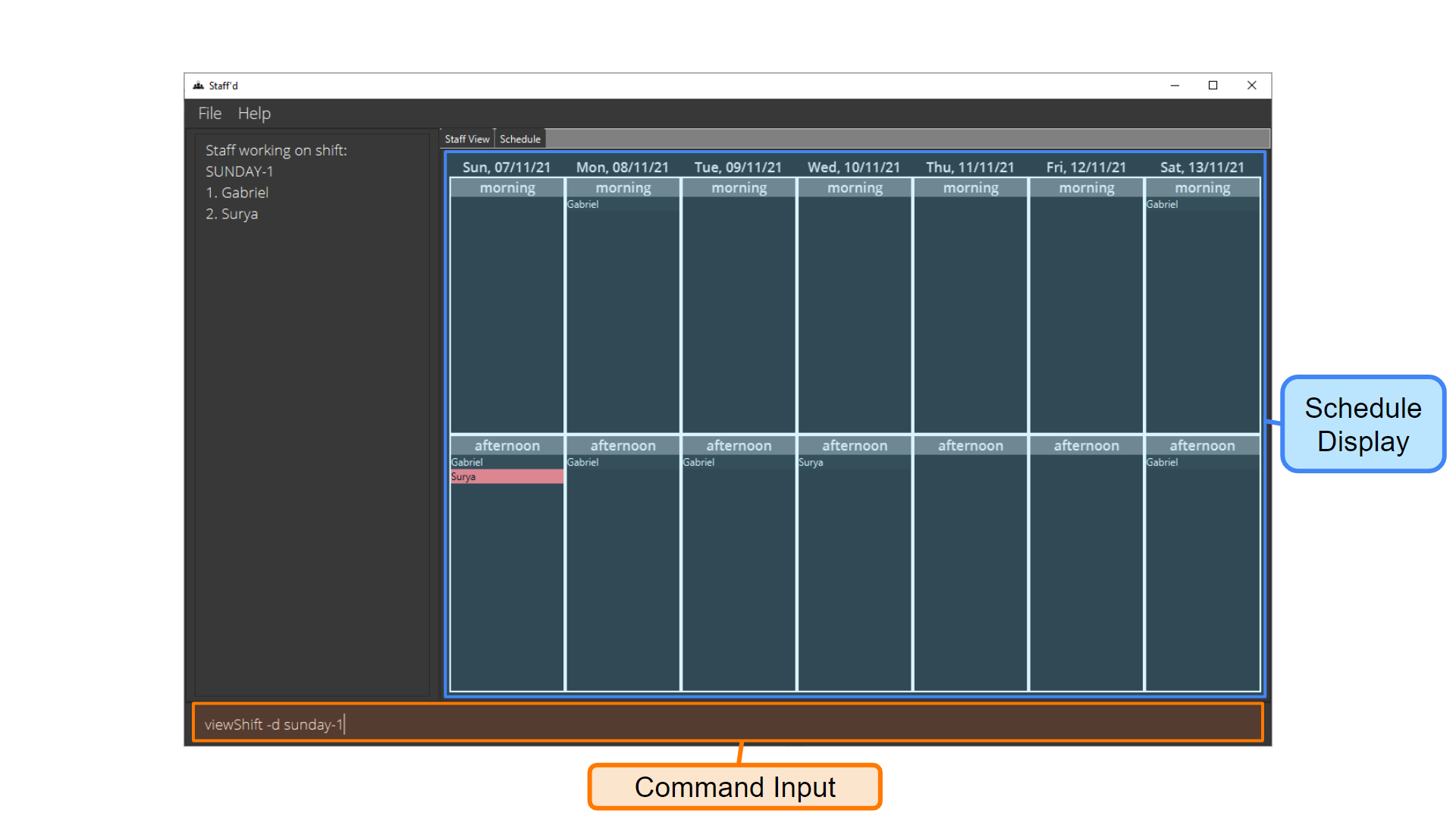Click the afternoon label under Friday
Image resolution: width=1456 pixels, height=819 pixels.
click(1087, 446)
